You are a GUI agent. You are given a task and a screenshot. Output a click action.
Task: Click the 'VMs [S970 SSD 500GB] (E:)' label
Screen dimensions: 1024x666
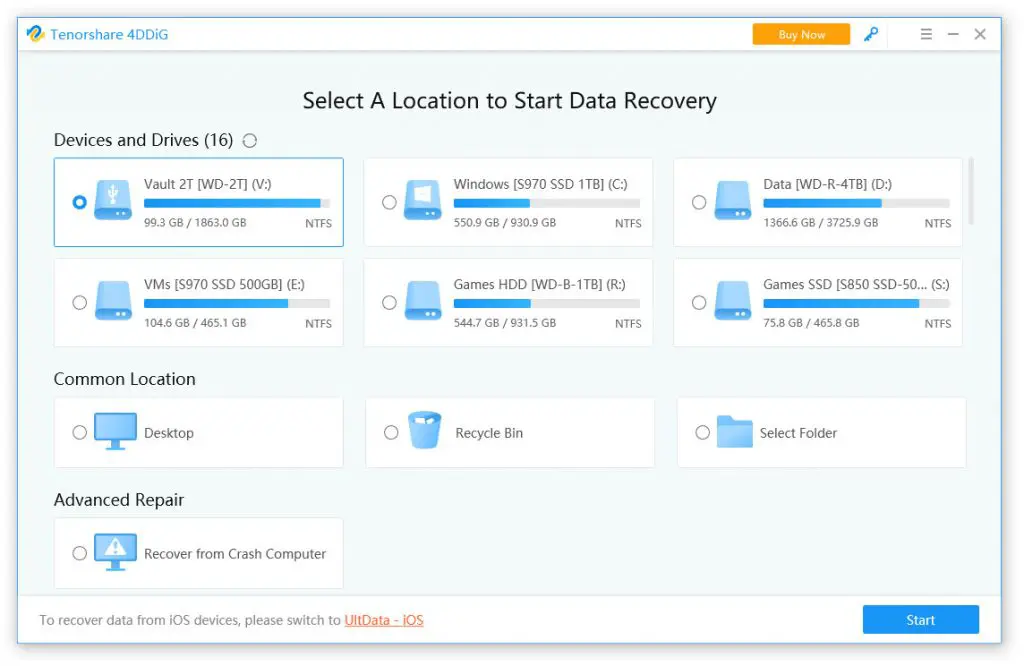(x=224, y=285)
